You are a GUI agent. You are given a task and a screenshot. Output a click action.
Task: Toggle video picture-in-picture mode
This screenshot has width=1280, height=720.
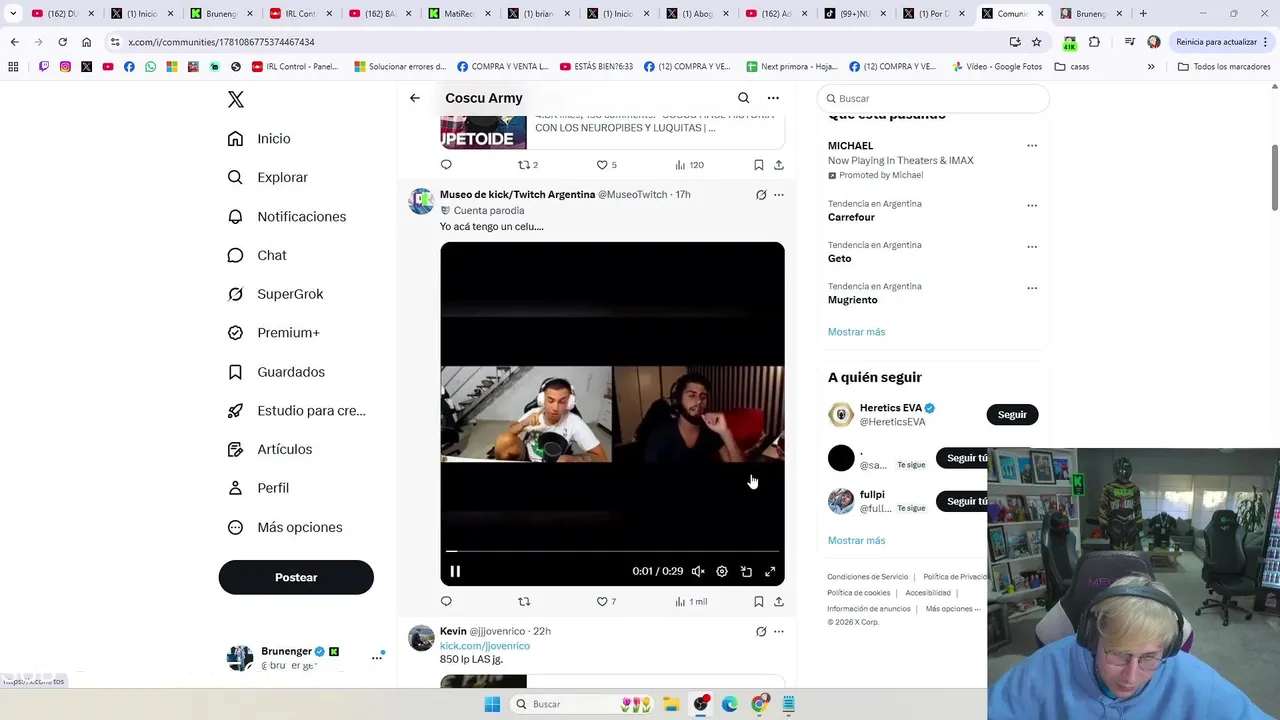point(746,571)
